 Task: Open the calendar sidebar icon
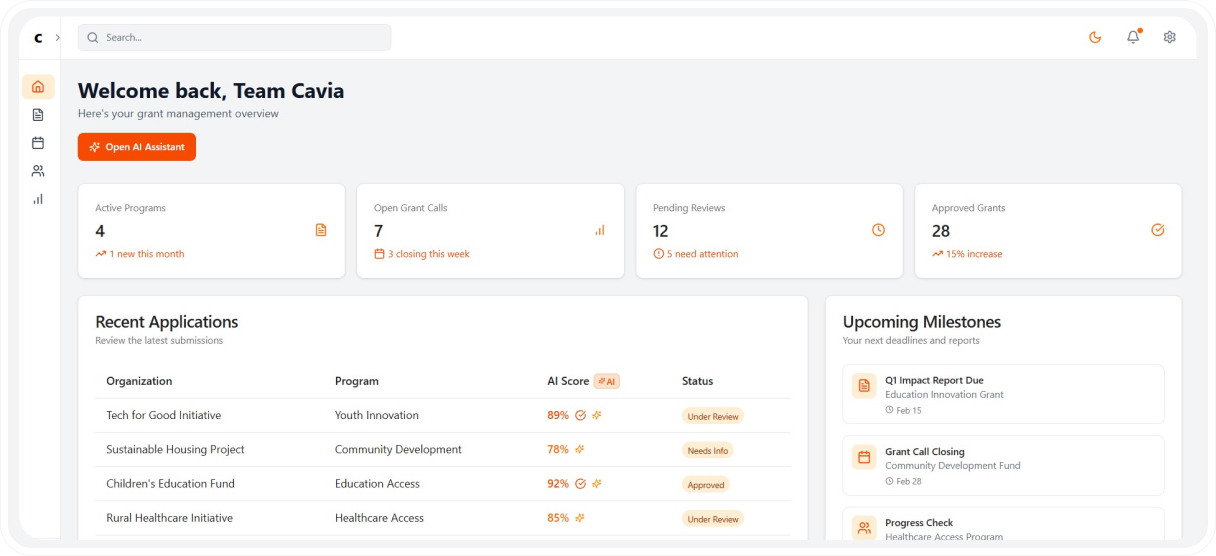pos(38,143)
